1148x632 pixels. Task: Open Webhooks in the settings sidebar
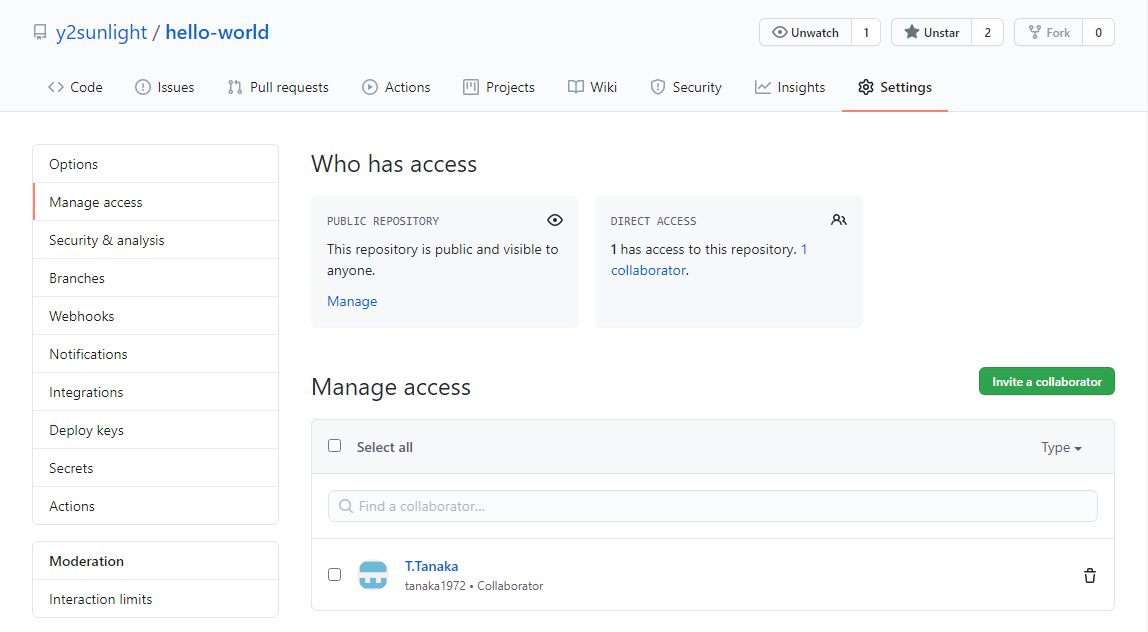(82, 316)
